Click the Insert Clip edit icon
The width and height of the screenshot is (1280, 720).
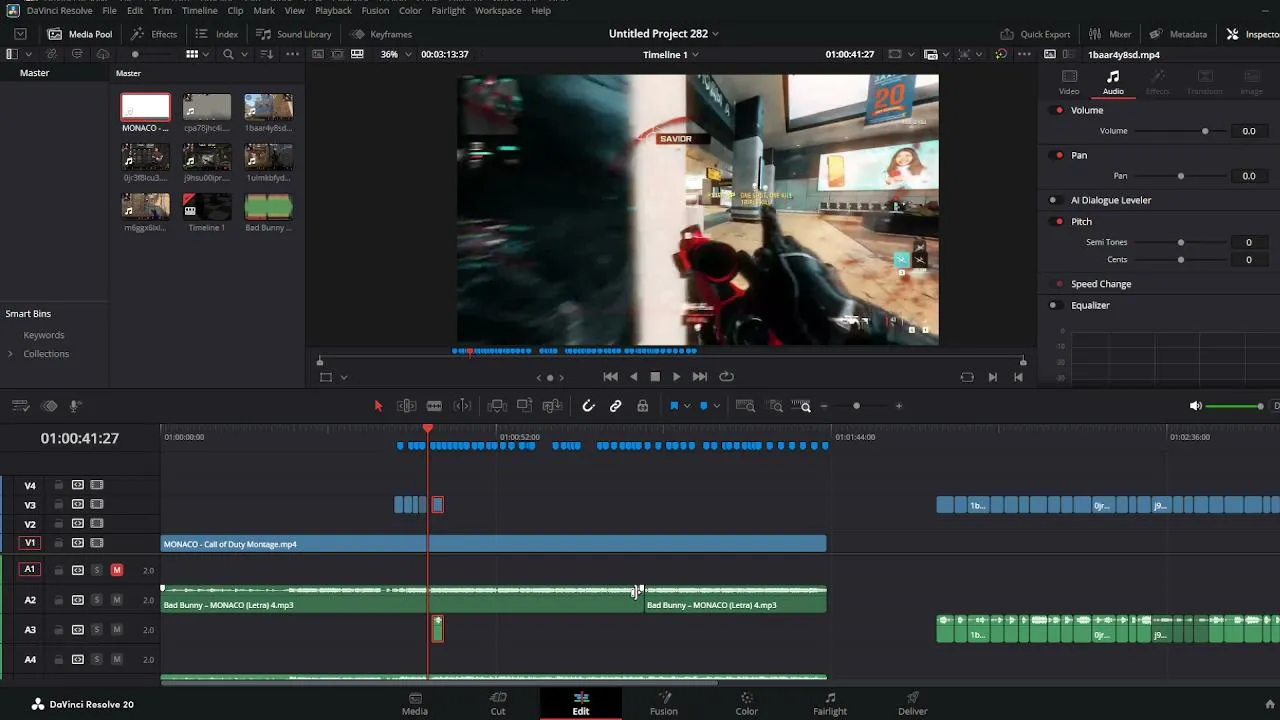497,406
